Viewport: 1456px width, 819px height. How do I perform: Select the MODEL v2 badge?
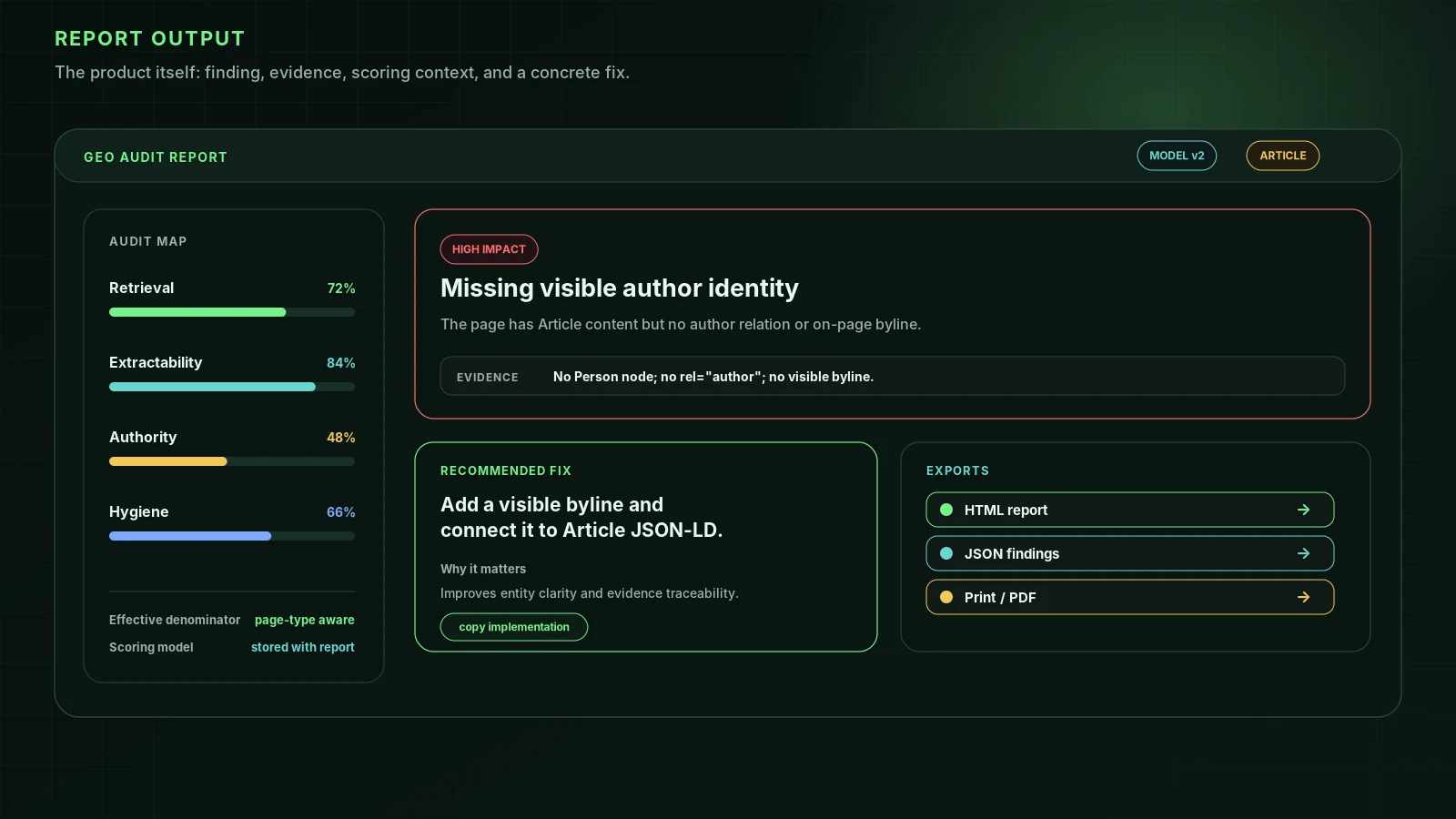click(1177, 156)
